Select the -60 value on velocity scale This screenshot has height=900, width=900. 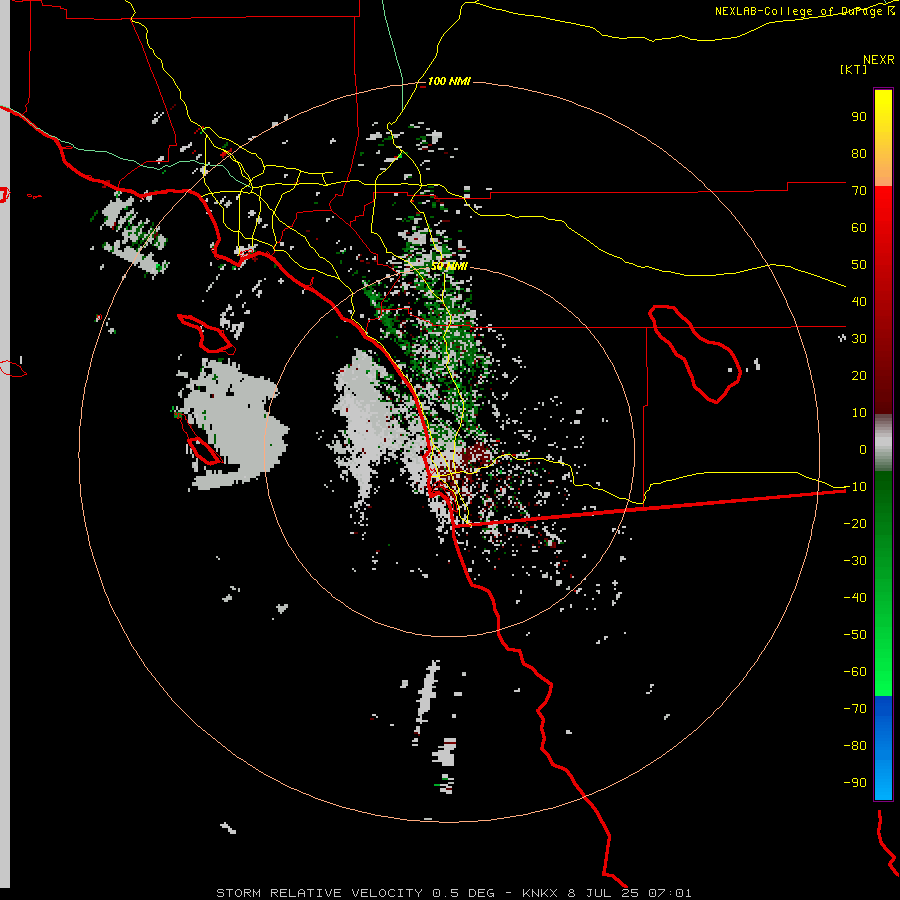click(855, 672)
